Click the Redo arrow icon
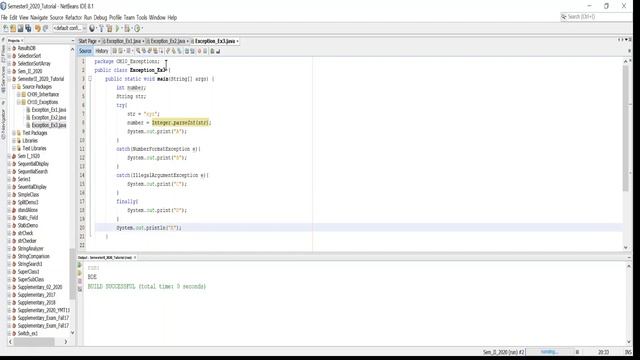This screenshot has width=640, height=360. tap(45, 28)
